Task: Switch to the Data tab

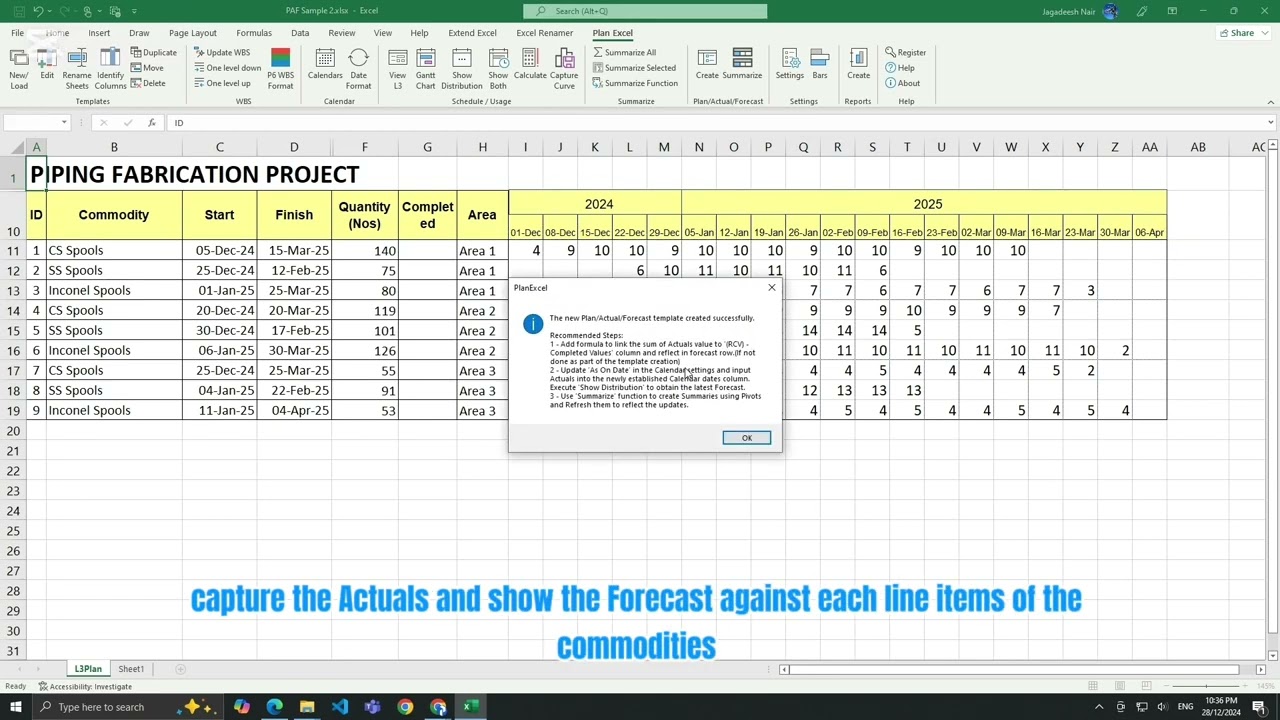Action: tap(300, 33)
